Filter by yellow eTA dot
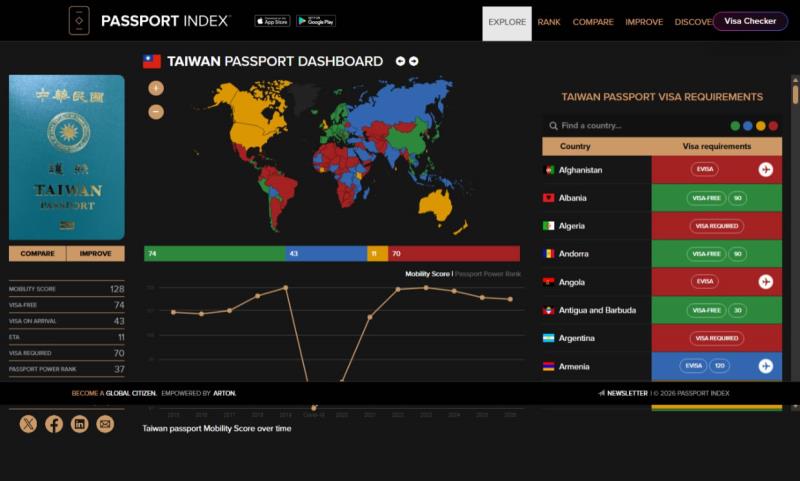Image resolution: width=800 pixels, height=481 pixels. click(761, 126)
